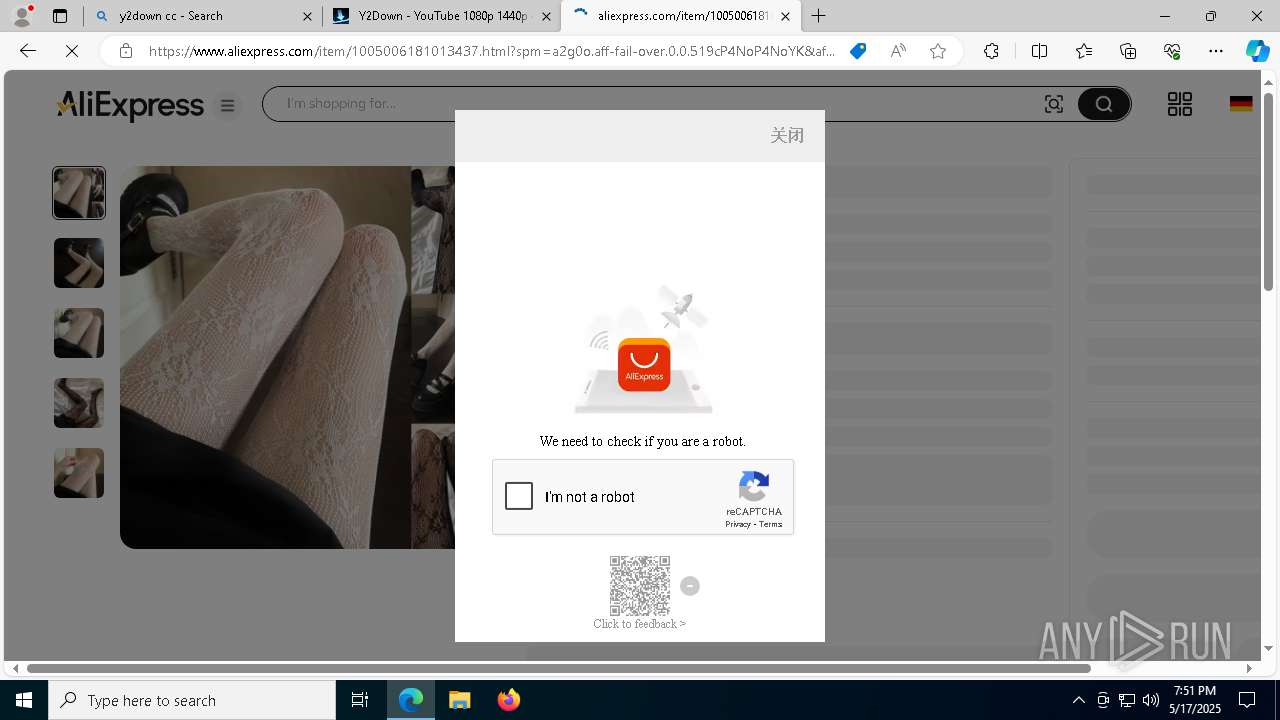Open reCAPTCHA Privacy link
The width and height of the screenshot is (1280, 720).
738,524
